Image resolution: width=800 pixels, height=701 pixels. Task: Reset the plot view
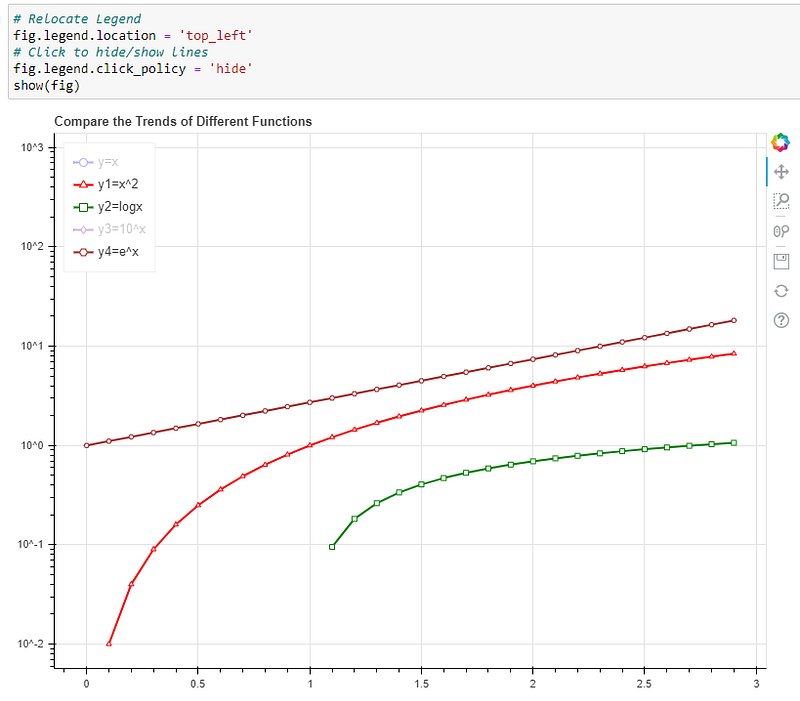(781, 291)
